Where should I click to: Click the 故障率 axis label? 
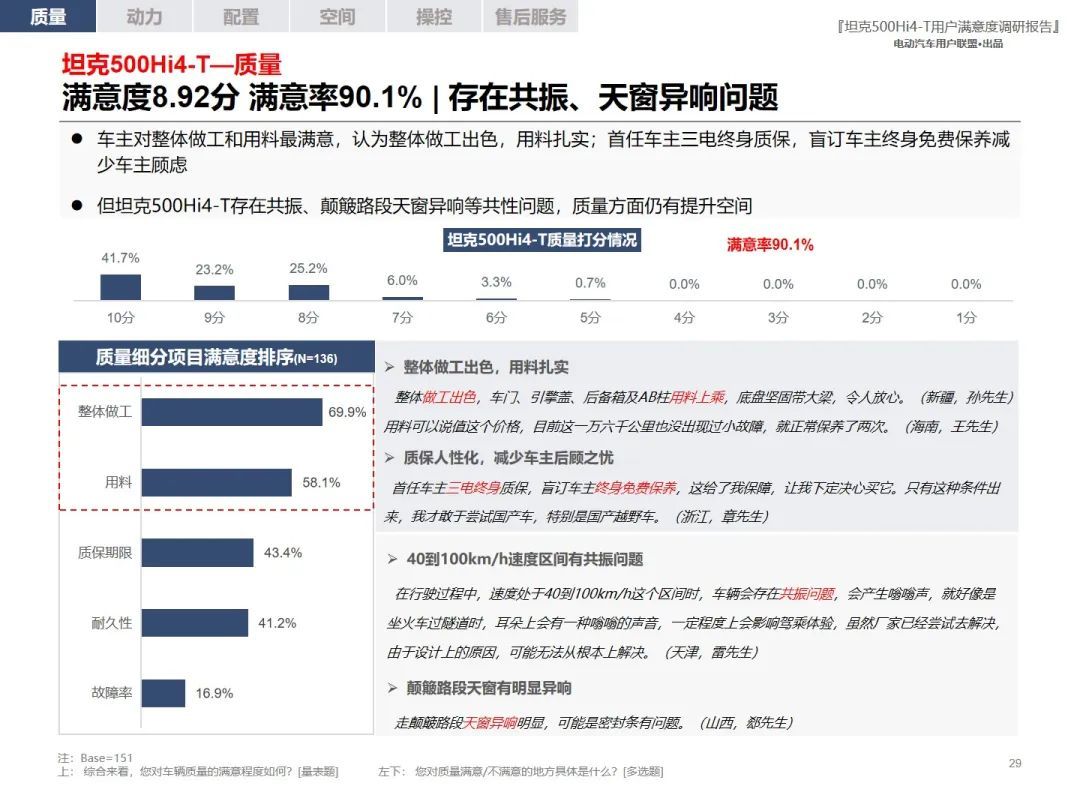pyautogui.click(x=112, y=693)
